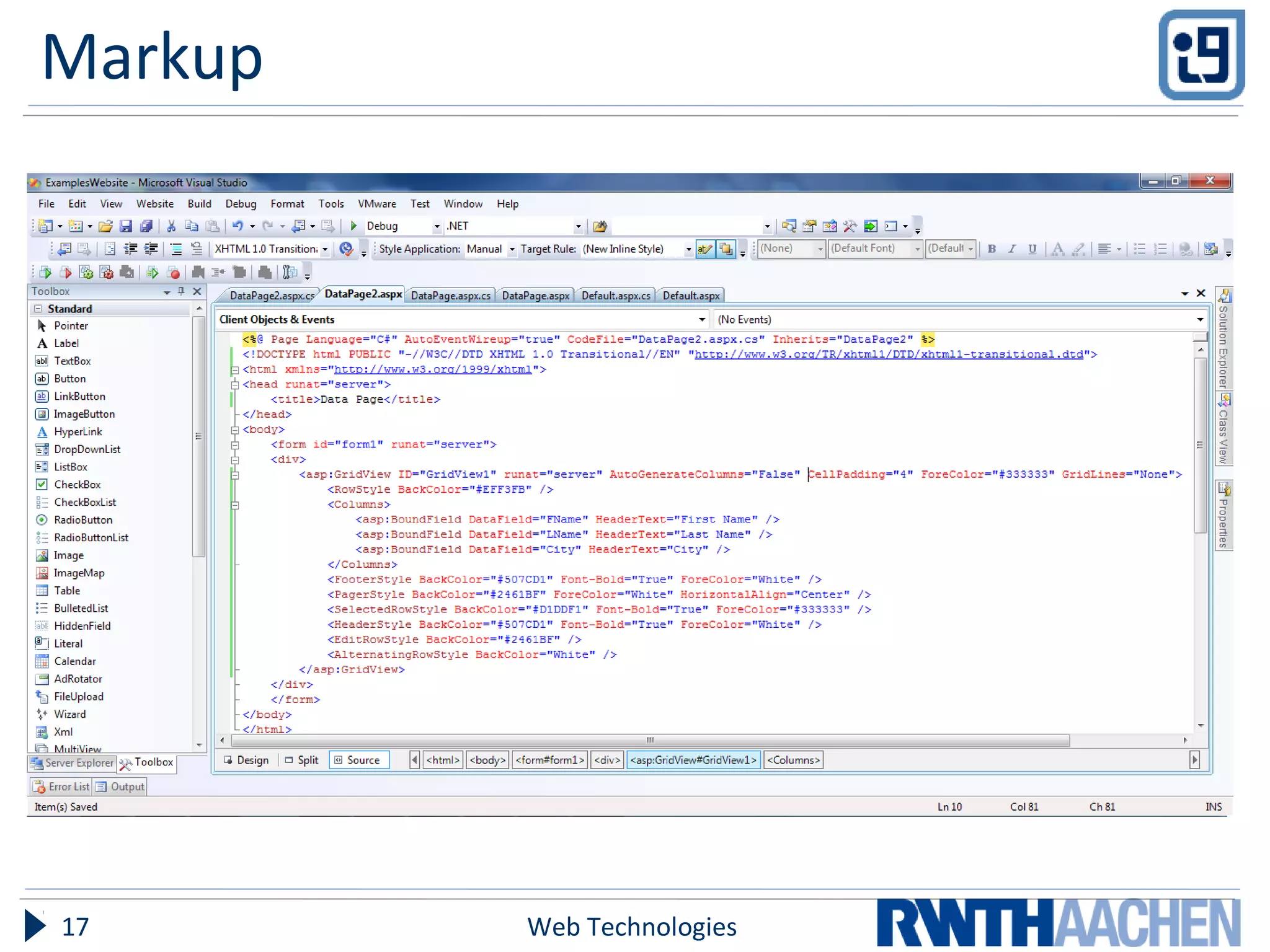Click the Bold formatting icon

pyautogui.click(x=992, y=249)
